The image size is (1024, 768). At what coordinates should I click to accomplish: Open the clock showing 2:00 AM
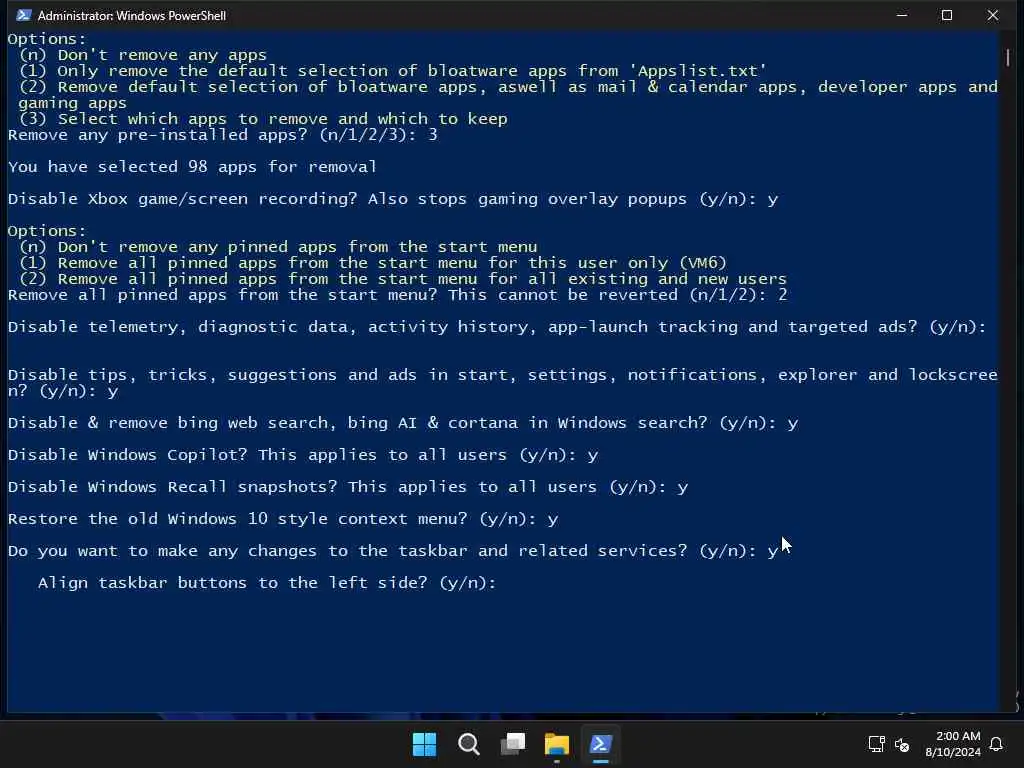958,736
